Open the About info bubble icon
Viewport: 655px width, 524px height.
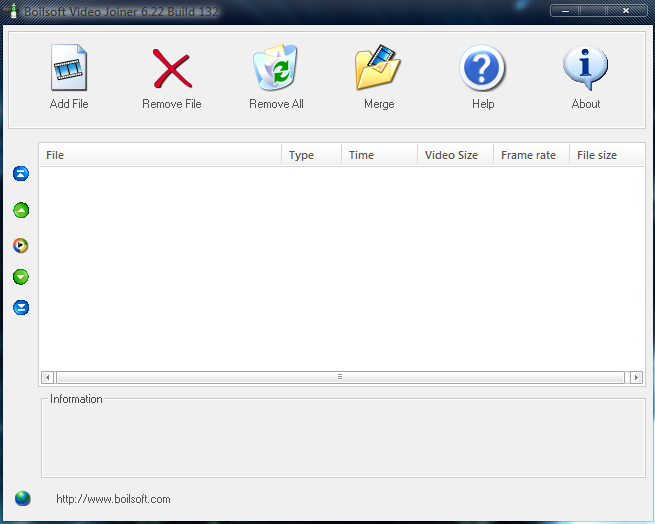click(585, 67)
